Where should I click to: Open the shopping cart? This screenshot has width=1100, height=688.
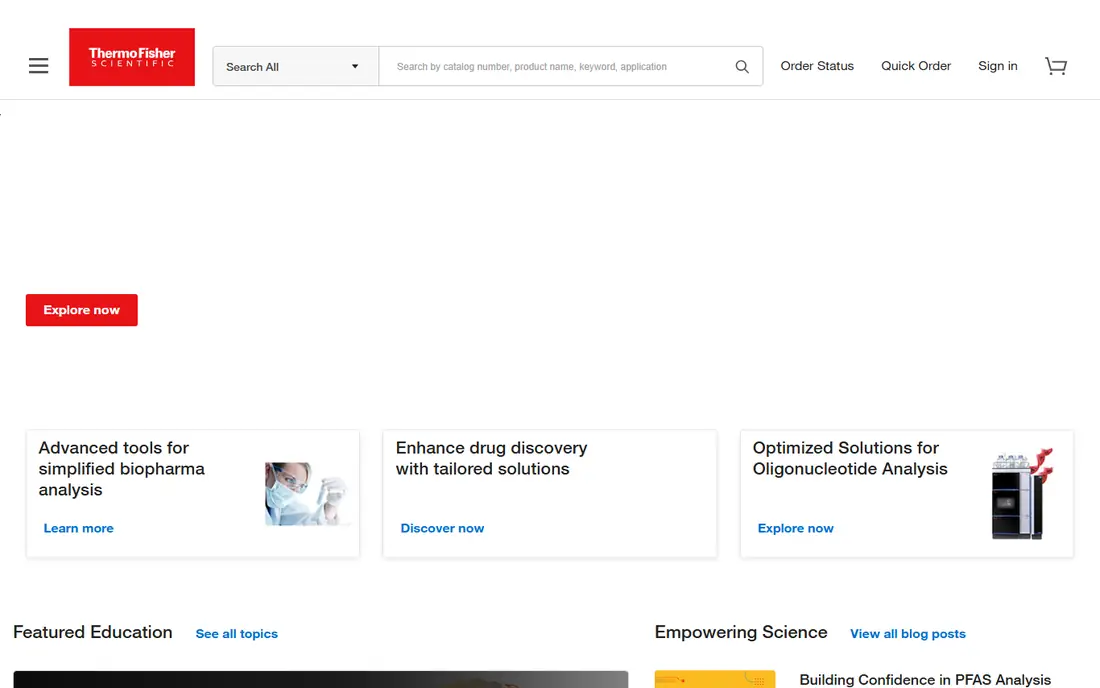pos(1056,66)
